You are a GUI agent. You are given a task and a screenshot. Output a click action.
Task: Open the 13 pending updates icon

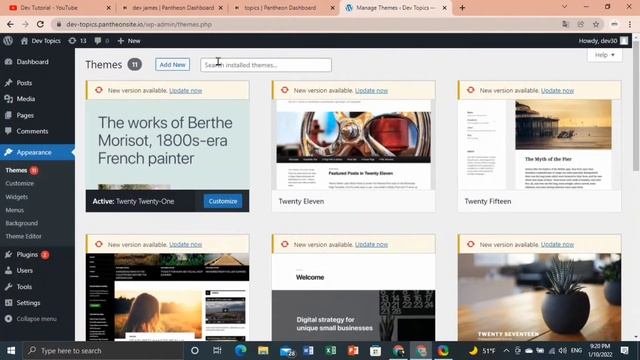tap(77, 41)
